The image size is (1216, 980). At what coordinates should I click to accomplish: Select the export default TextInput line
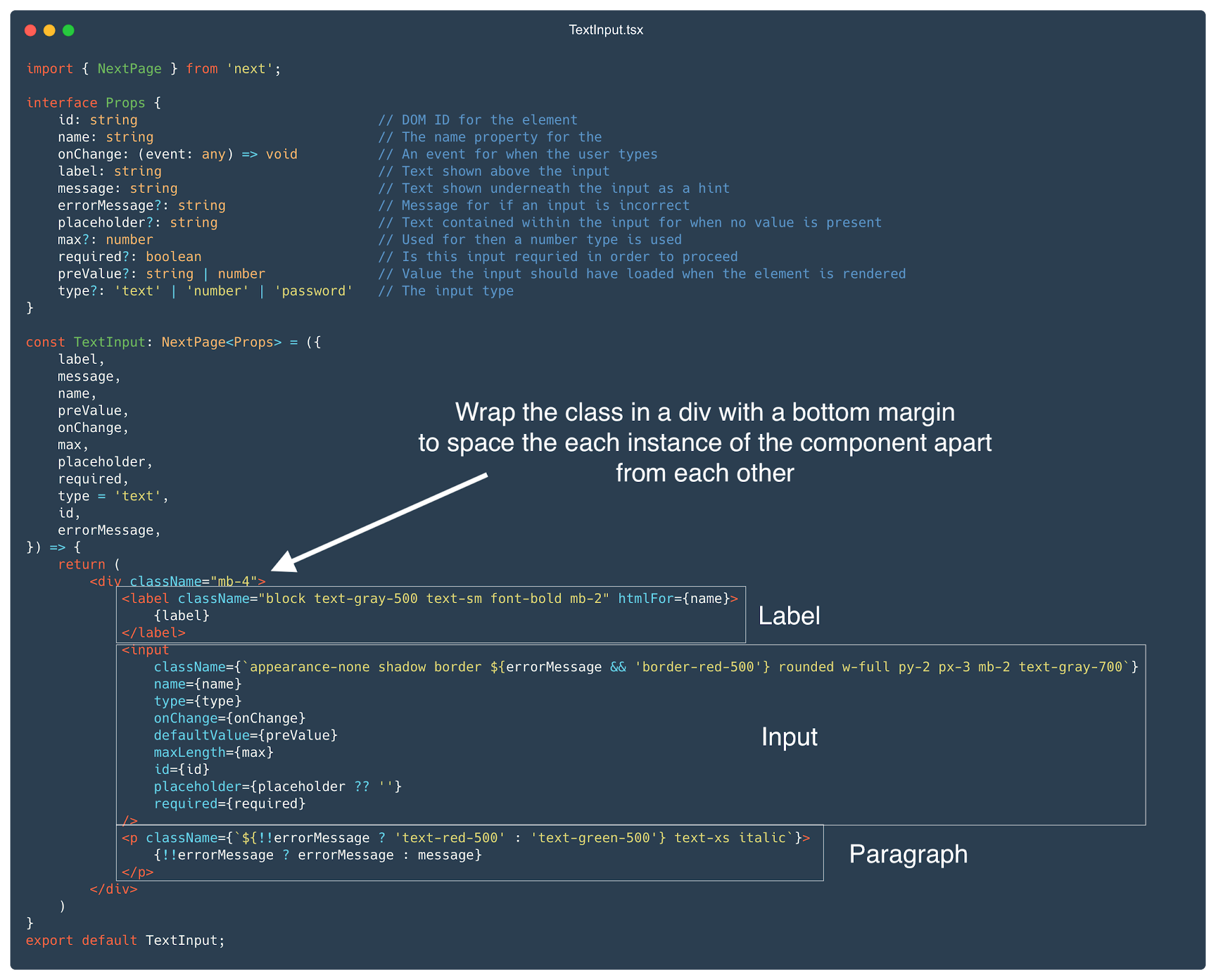click(x=125, y=940)
